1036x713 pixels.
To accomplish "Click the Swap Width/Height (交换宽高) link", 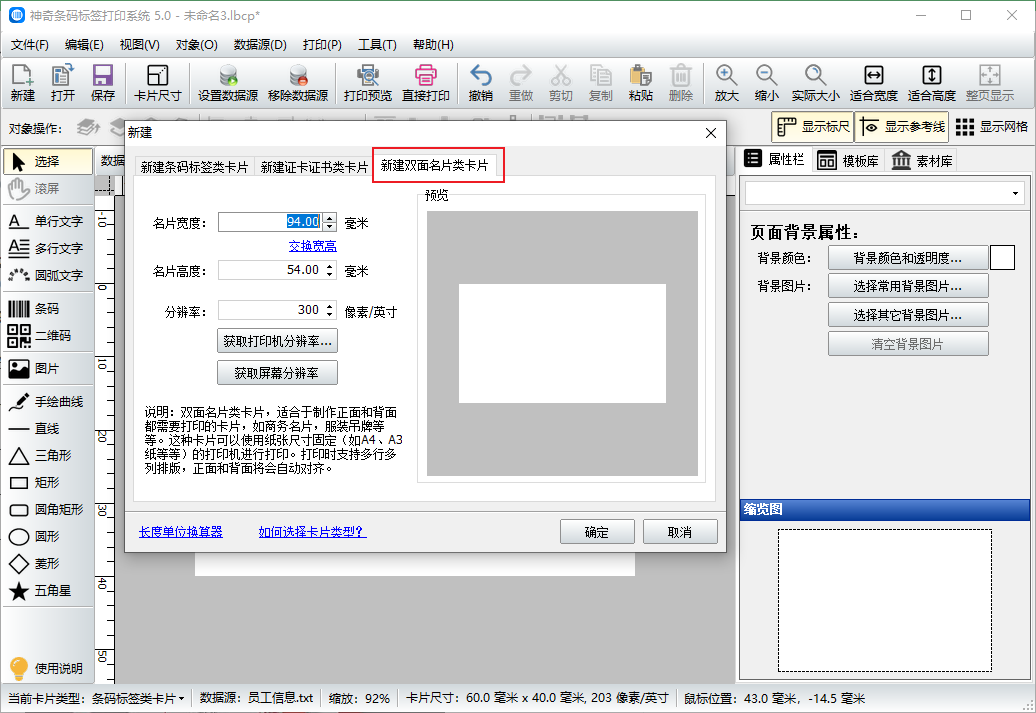I will pos(312,246).
